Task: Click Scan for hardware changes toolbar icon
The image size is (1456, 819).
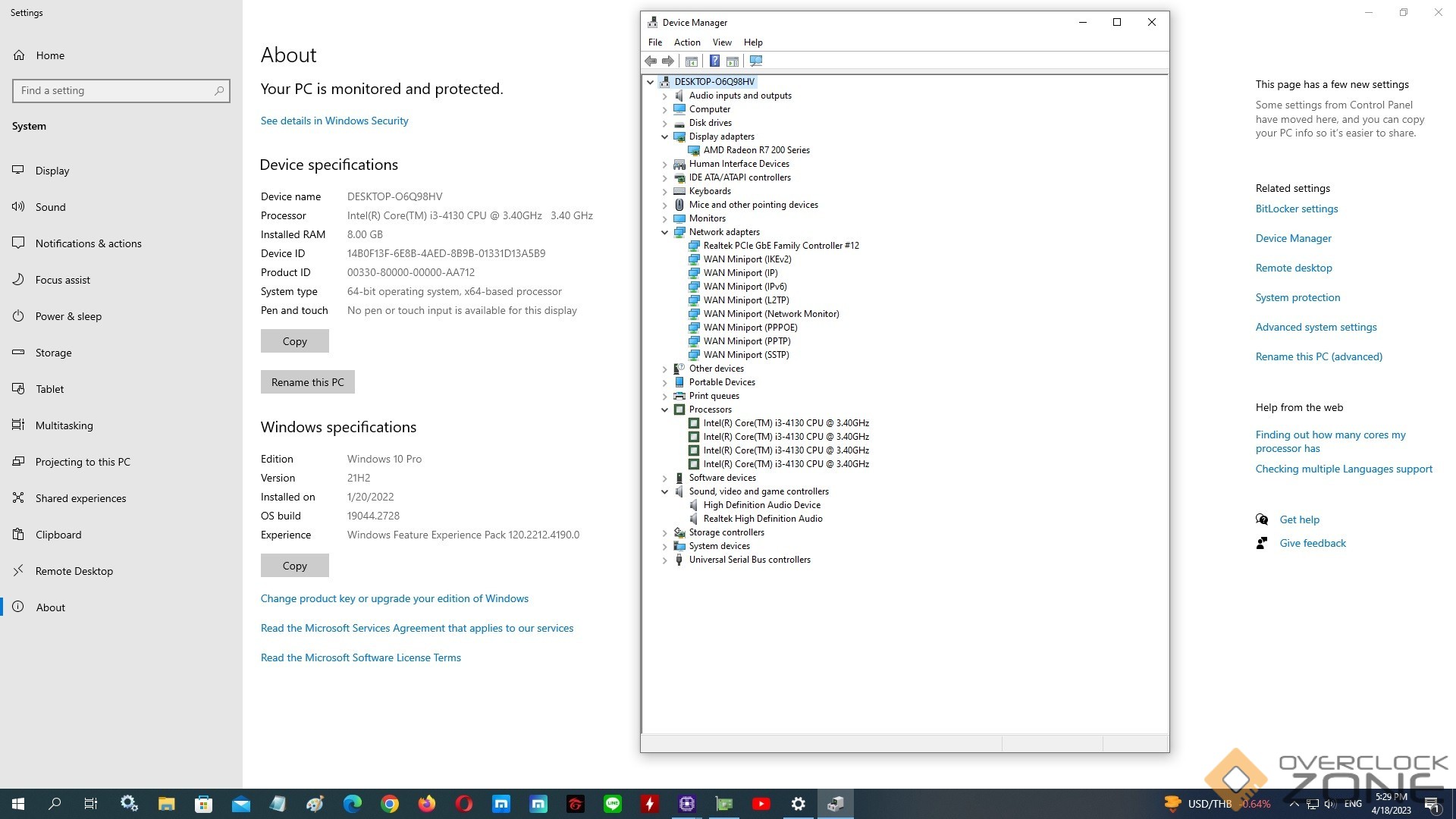Action: (756, 61)
